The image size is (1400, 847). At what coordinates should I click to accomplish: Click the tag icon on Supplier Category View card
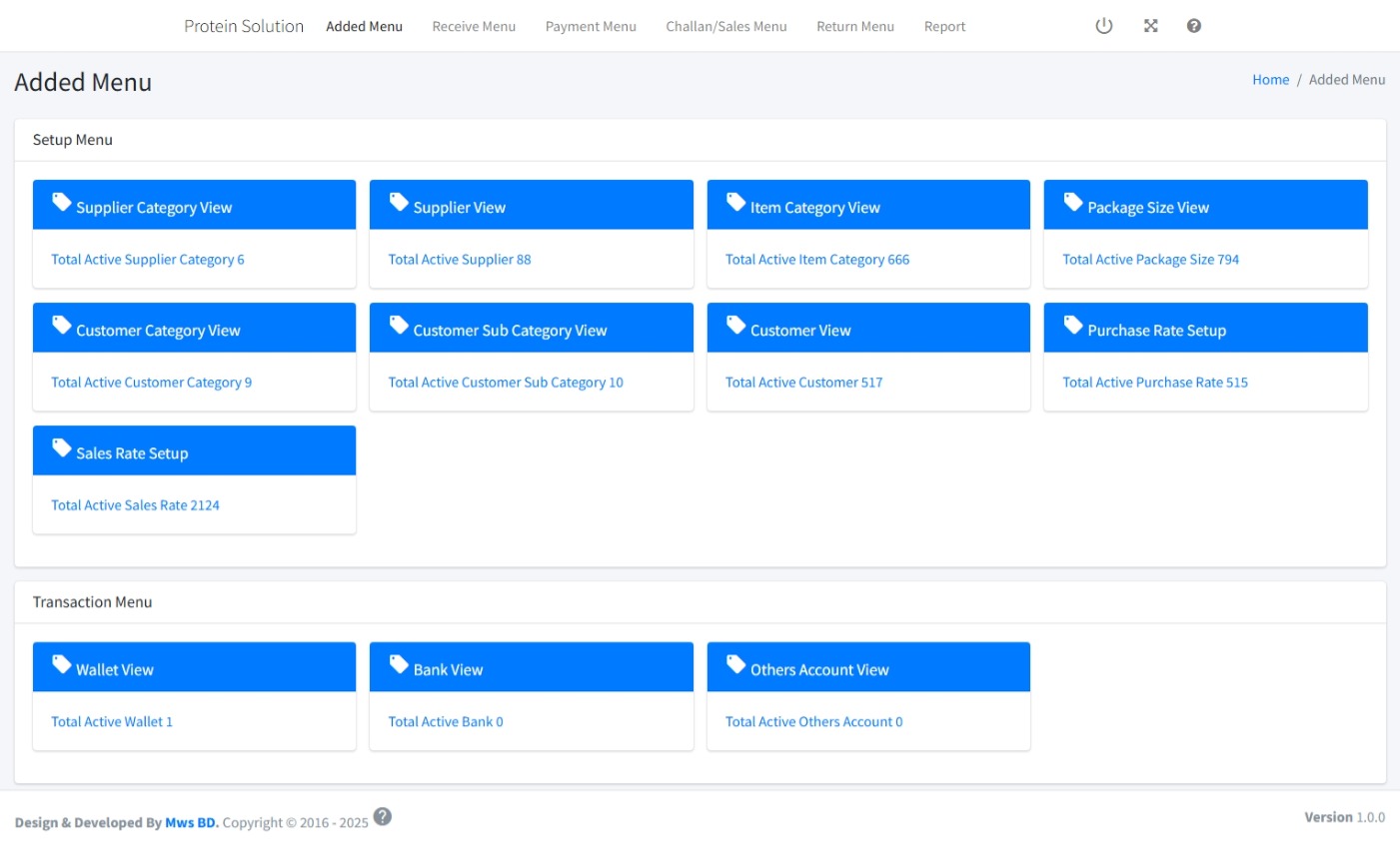(61, 202)
